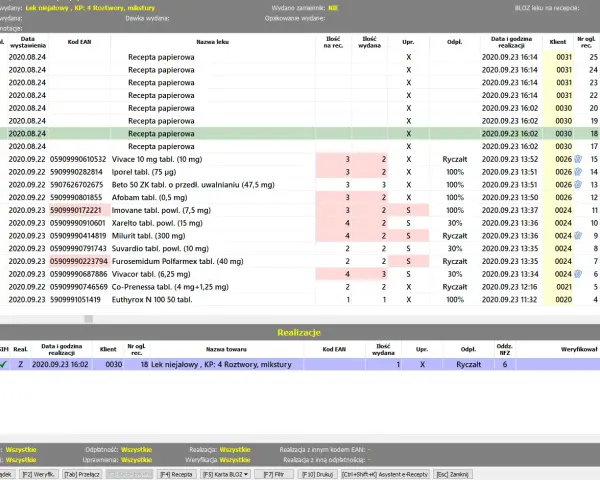Image resolution: width=600 pixels, height=480 pixels.
Task: Click the Weryfikacja Wszystkie filter value
Action: (235, 460)
